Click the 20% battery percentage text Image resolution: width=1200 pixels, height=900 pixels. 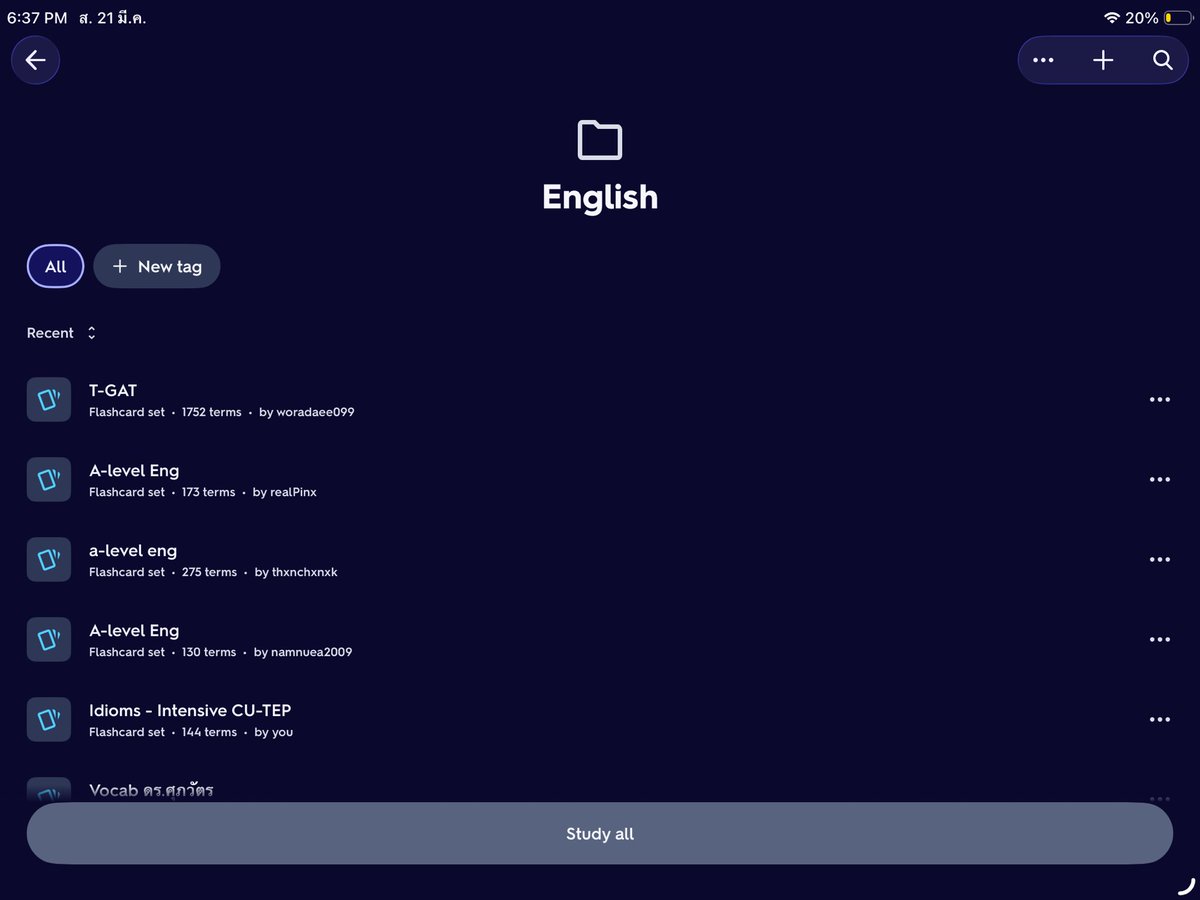[1142, 18]
